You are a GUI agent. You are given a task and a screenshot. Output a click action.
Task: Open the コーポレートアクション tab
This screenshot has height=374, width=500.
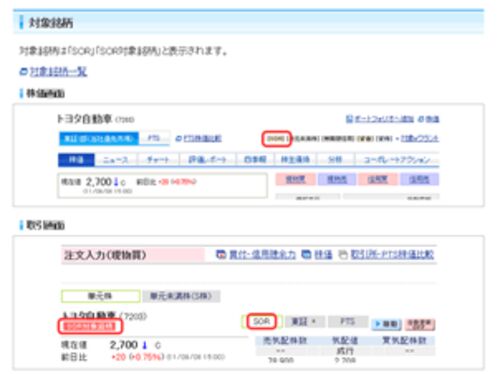pos(397,160)
